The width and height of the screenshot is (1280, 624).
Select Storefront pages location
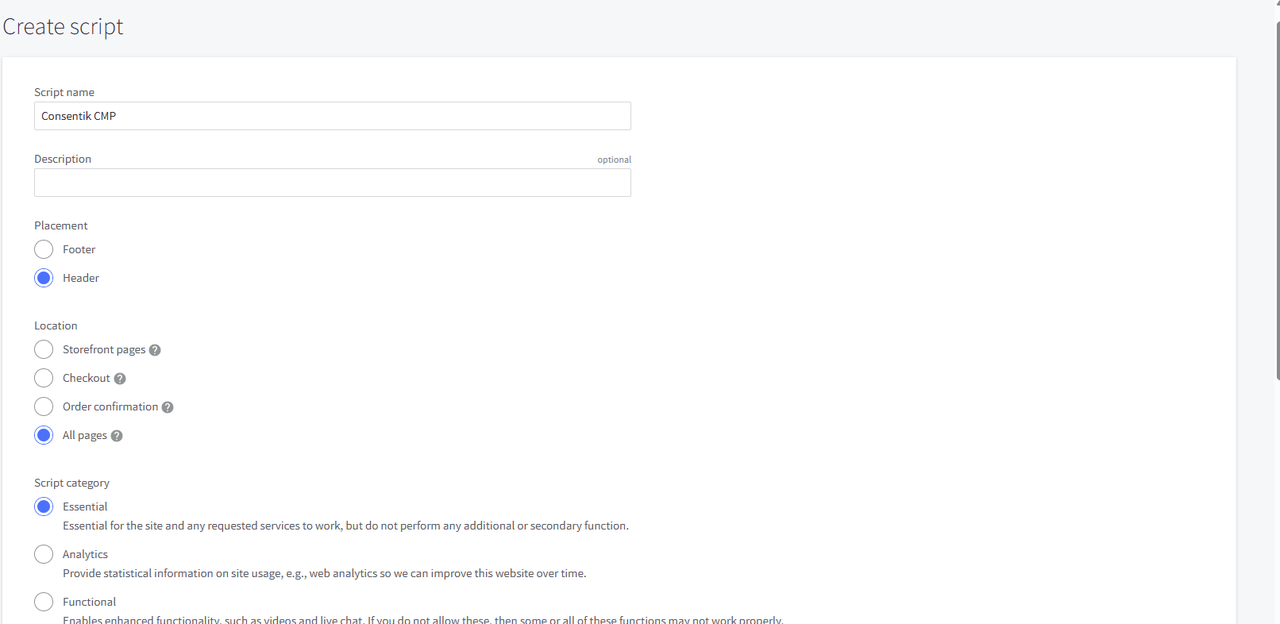point(44,350)
